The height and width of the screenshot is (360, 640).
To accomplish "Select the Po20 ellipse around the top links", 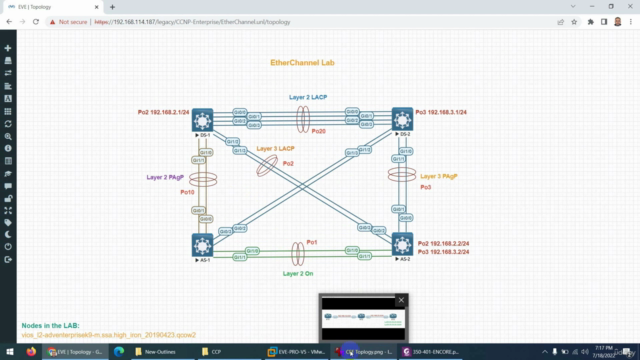I will coord(303,119).
